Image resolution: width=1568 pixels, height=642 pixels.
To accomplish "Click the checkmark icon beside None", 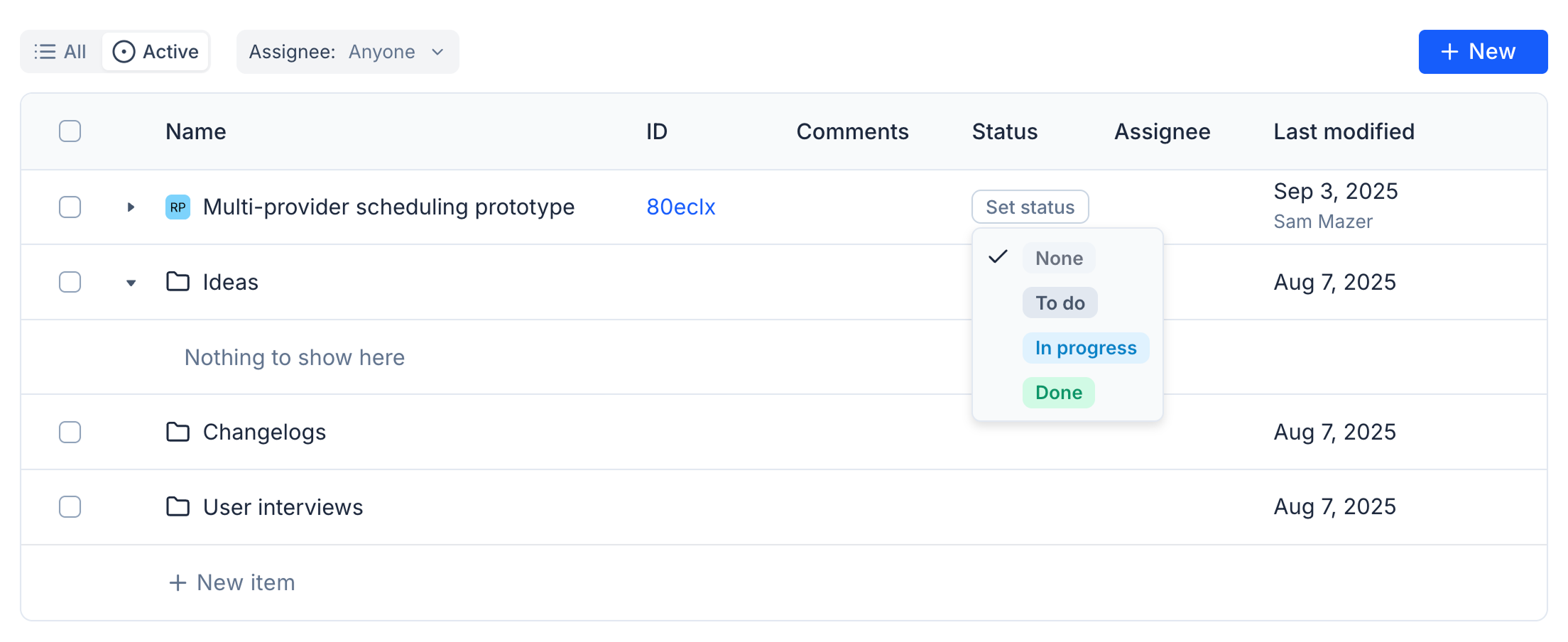I will click(x=998, y=257).
